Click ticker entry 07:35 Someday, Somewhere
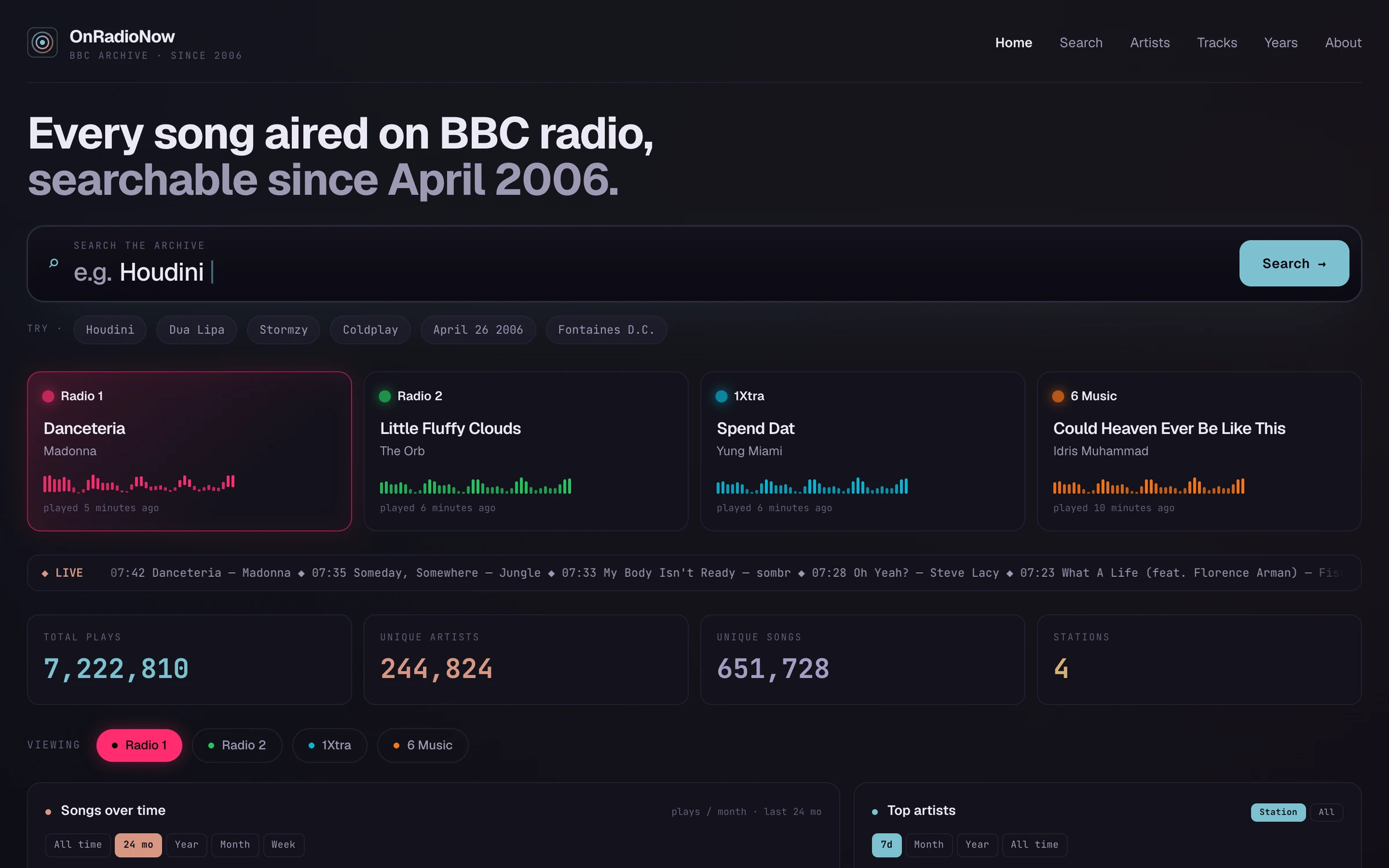The height and width of the screenshot is (868, 1389). point(426,573)
